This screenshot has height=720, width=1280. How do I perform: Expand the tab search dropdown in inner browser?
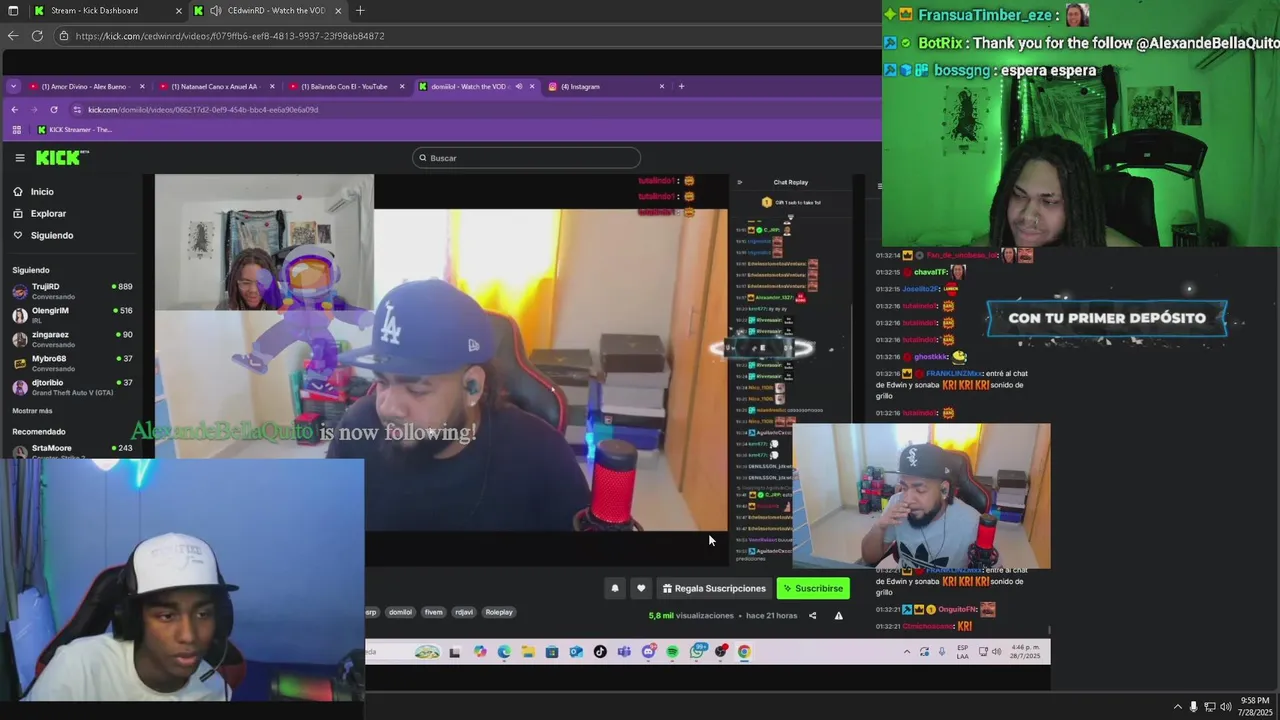[x=13, y=86]
